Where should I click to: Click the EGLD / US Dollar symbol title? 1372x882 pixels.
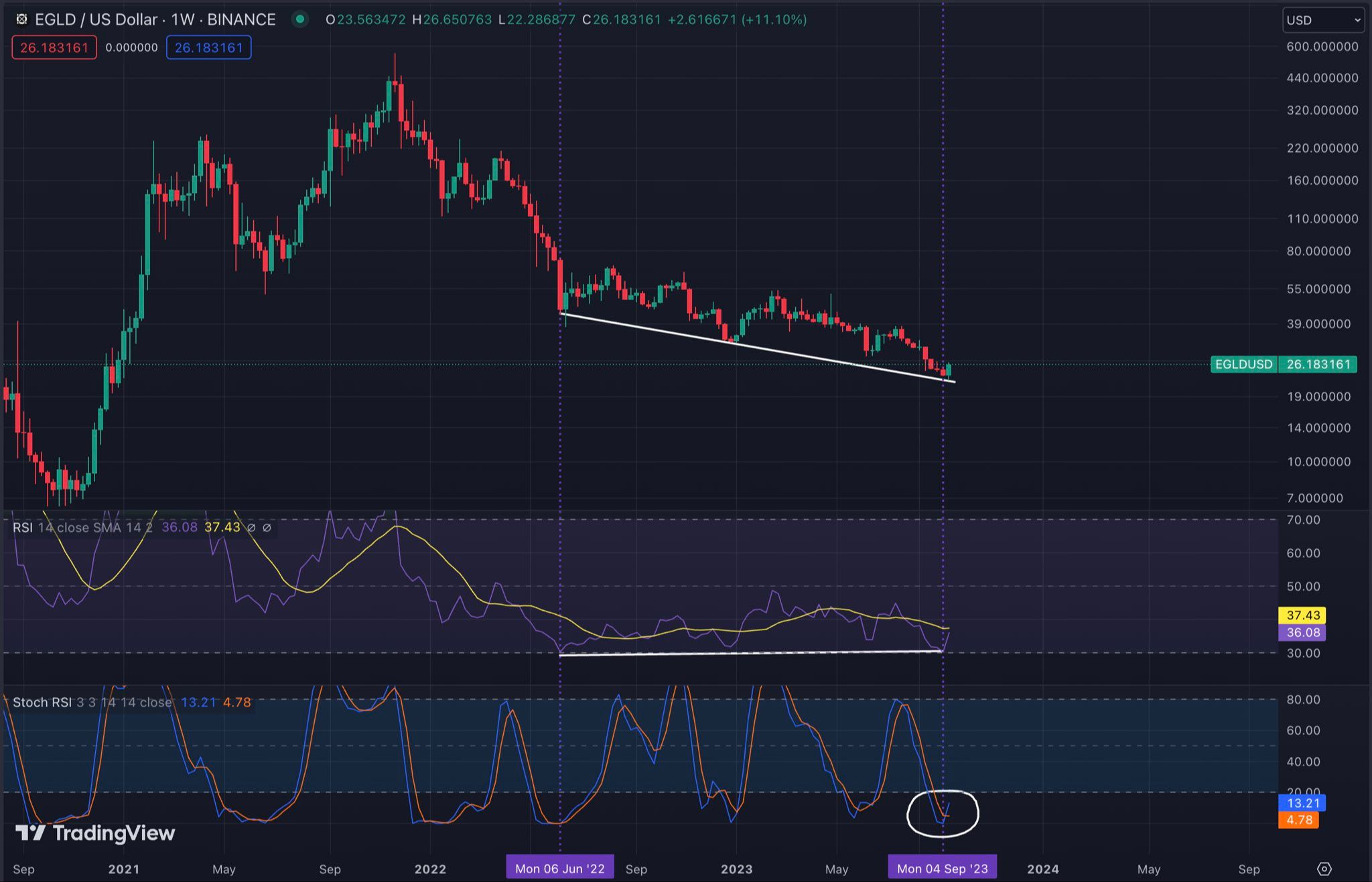coord(96,19)
